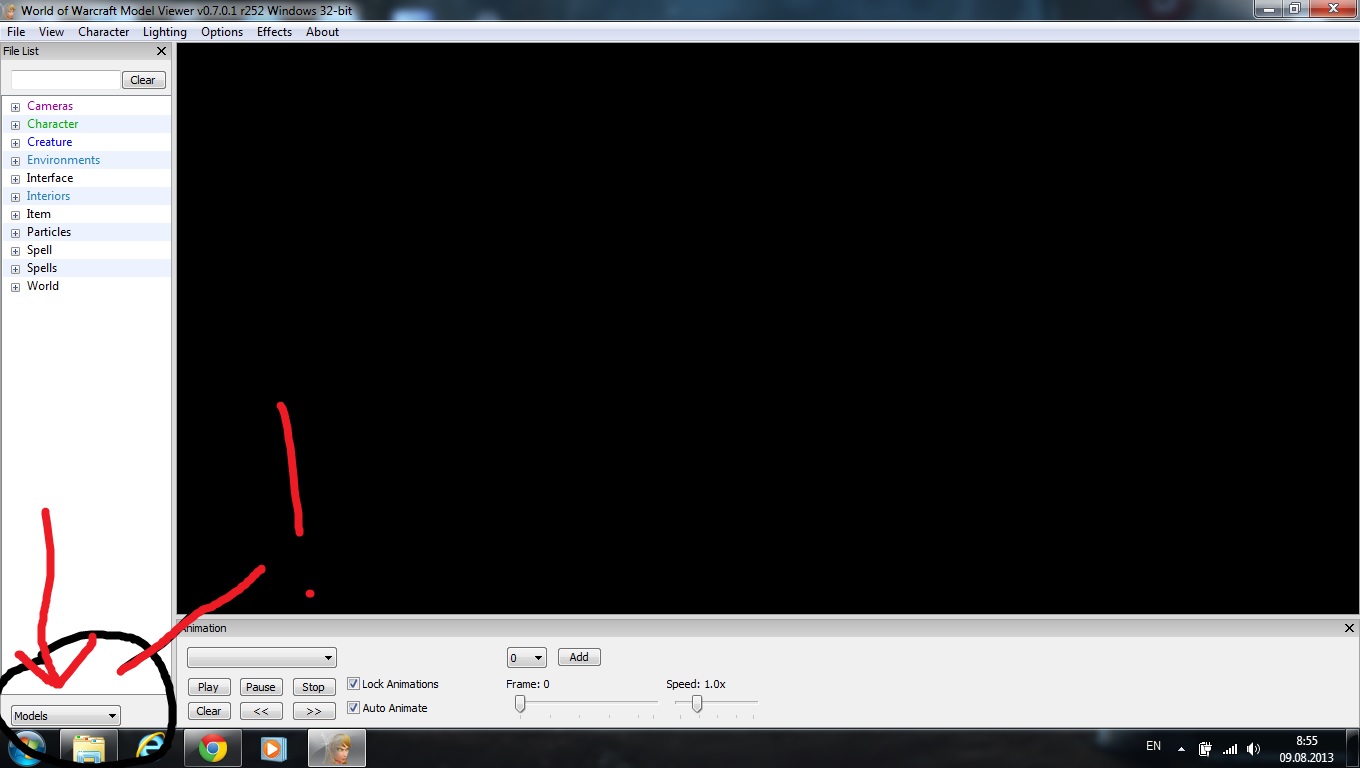The height and width of the screenshot is (768, 1360).
Task: Open the Models filter dropdown
Action: tap(65, 716)
